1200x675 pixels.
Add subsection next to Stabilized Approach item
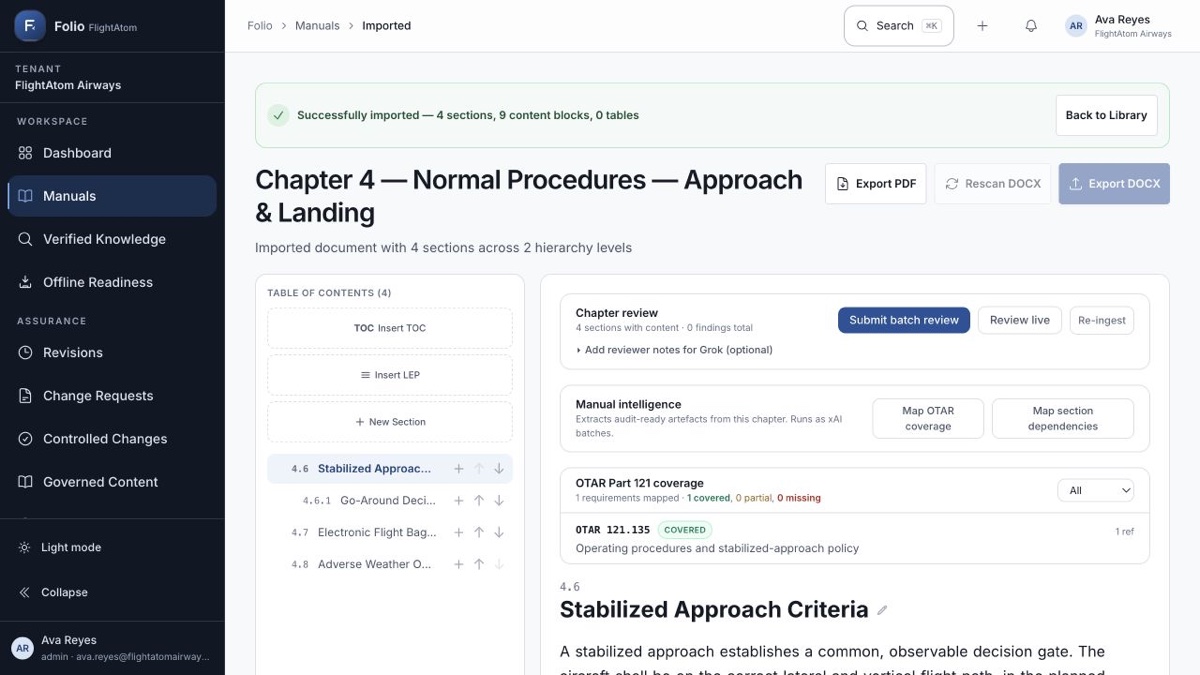click(459, 469)
